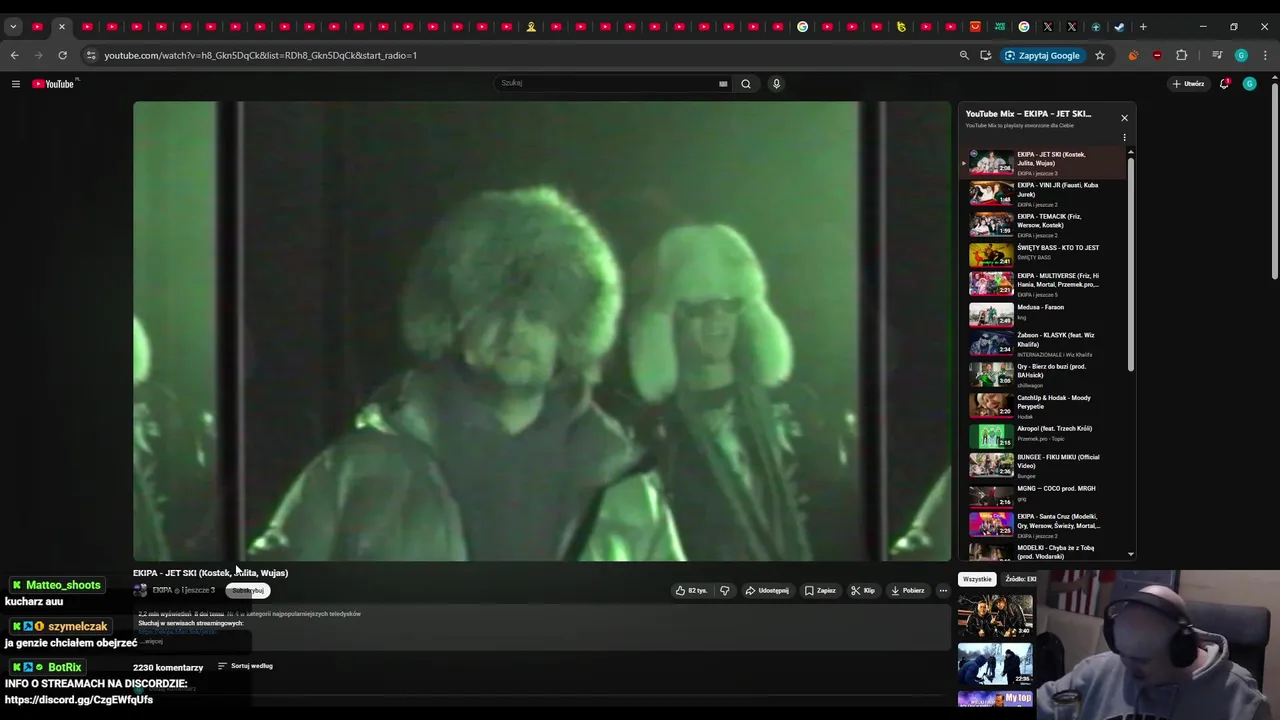Expand description with ...więcej
Viewport: 1280px width, 720px height.
(x=153, y=641)
